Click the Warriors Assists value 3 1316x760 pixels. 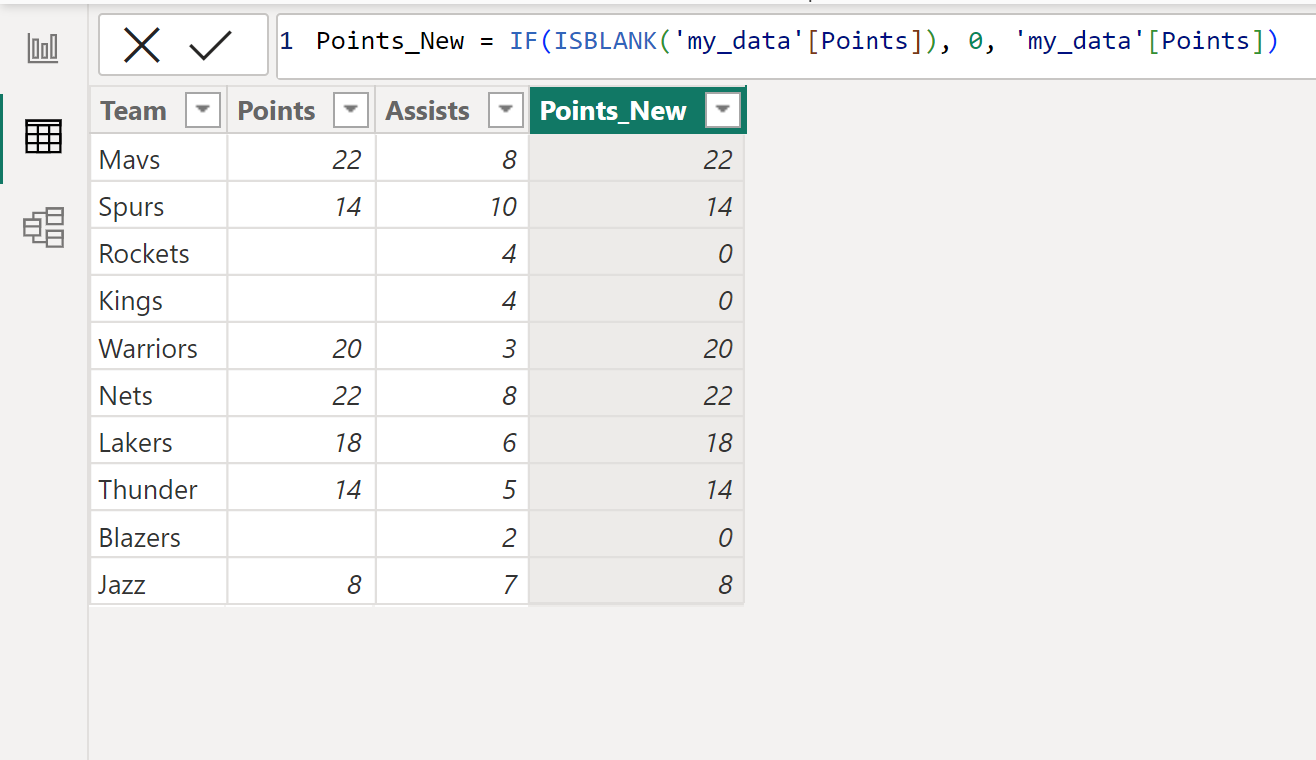509,347
